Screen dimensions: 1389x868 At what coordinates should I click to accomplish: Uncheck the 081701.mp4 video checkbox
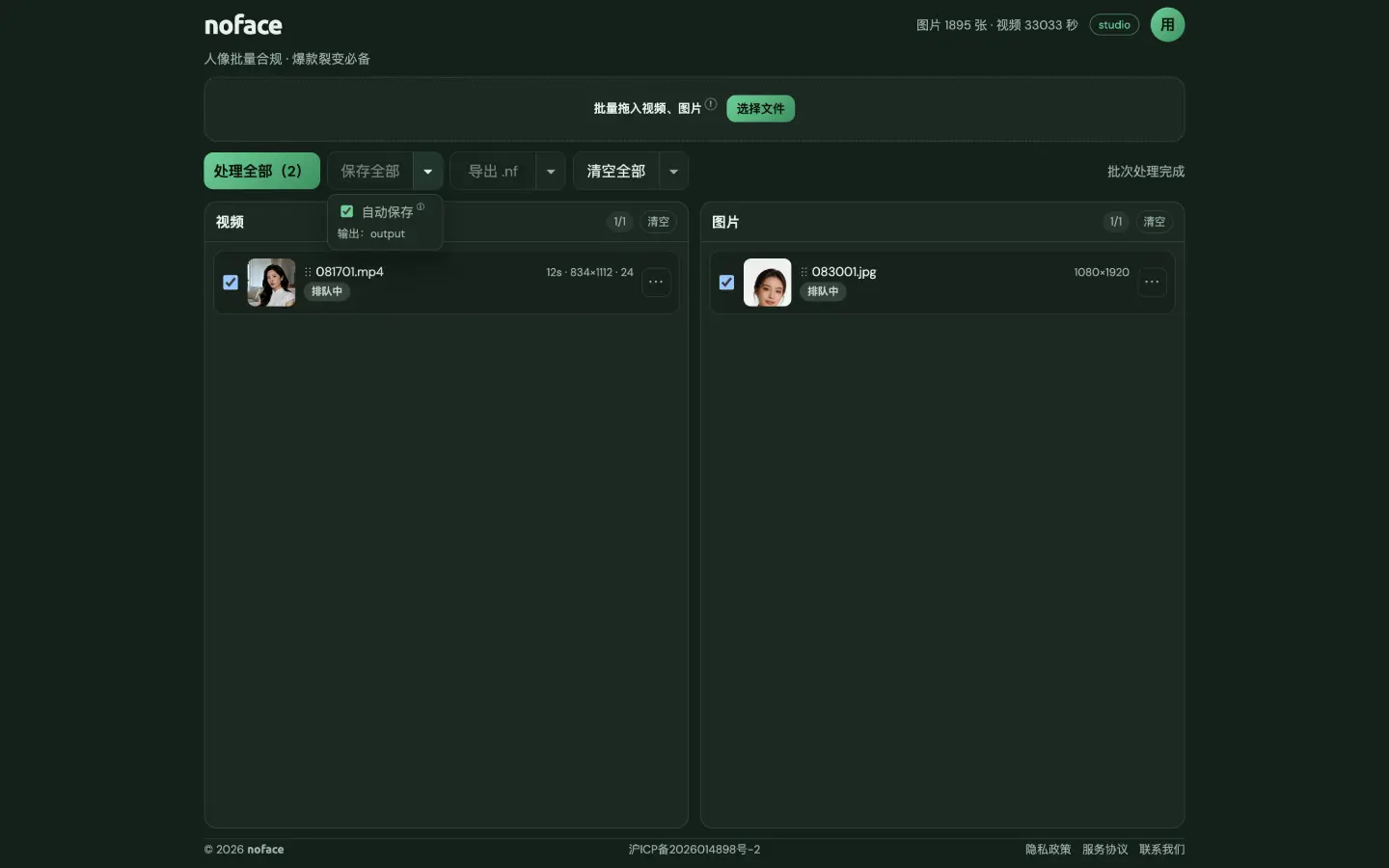[x=231, y=283]
